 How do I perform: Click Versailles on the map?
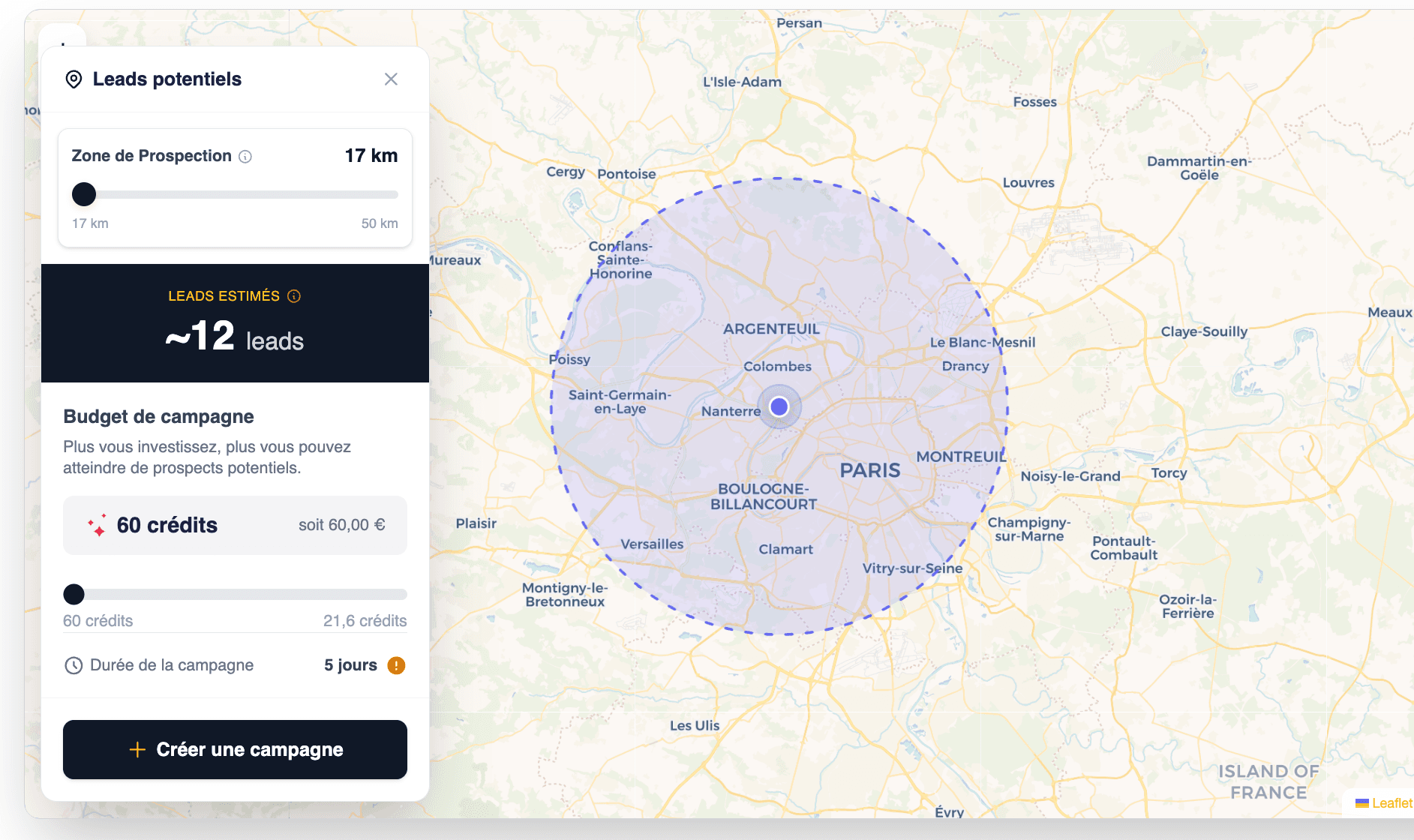point(652,544)
